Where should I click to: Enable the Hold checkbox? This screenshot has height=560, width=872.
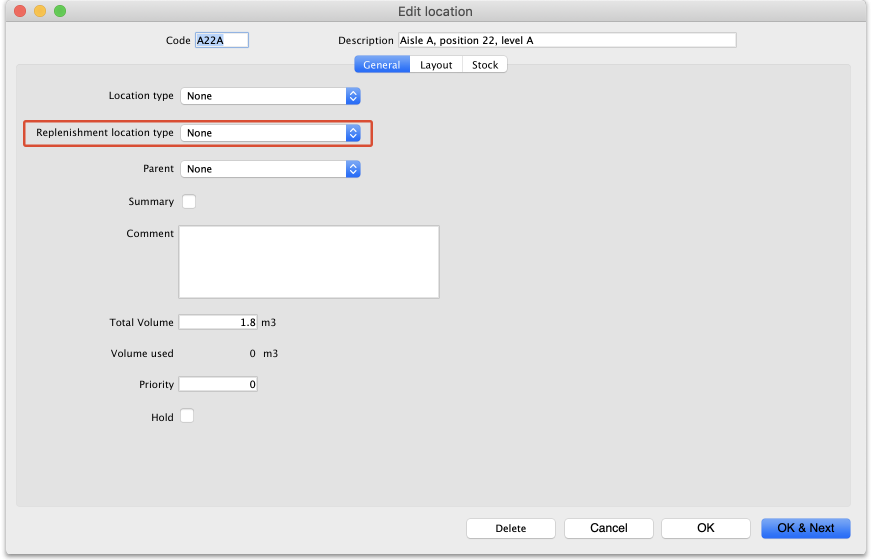tap(186, 416)
